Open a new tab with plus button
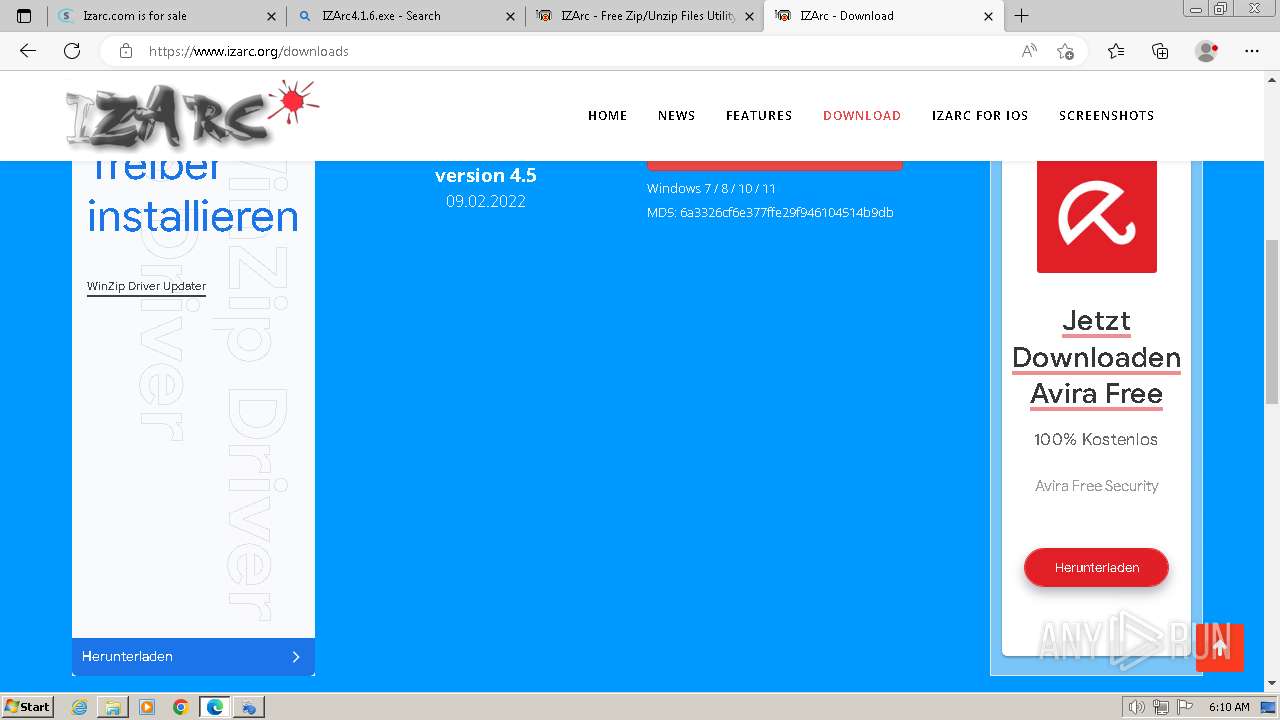This screenshot has width=1280, height=720. [1021, 16]
